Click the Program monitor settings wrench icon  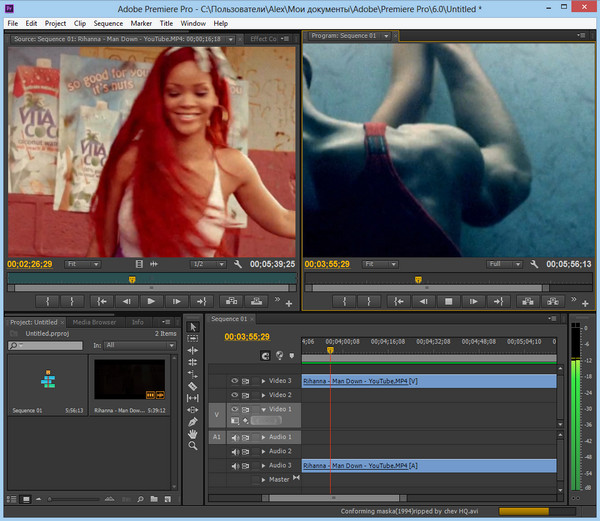click(x=534, y=264)
